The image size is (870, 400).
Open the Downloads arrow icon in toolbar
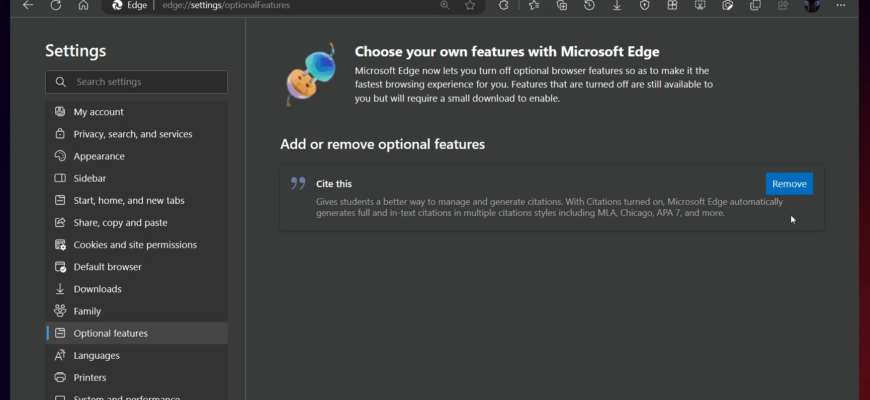(617, 5)
